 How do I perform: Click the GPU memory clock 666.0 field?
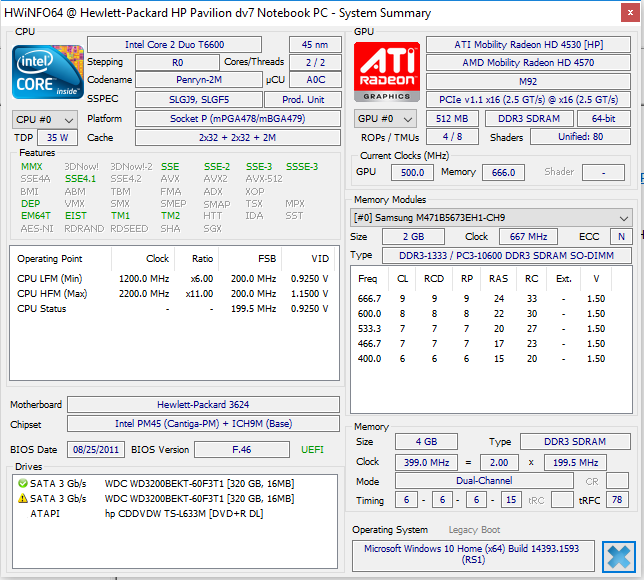click(504, 173)
